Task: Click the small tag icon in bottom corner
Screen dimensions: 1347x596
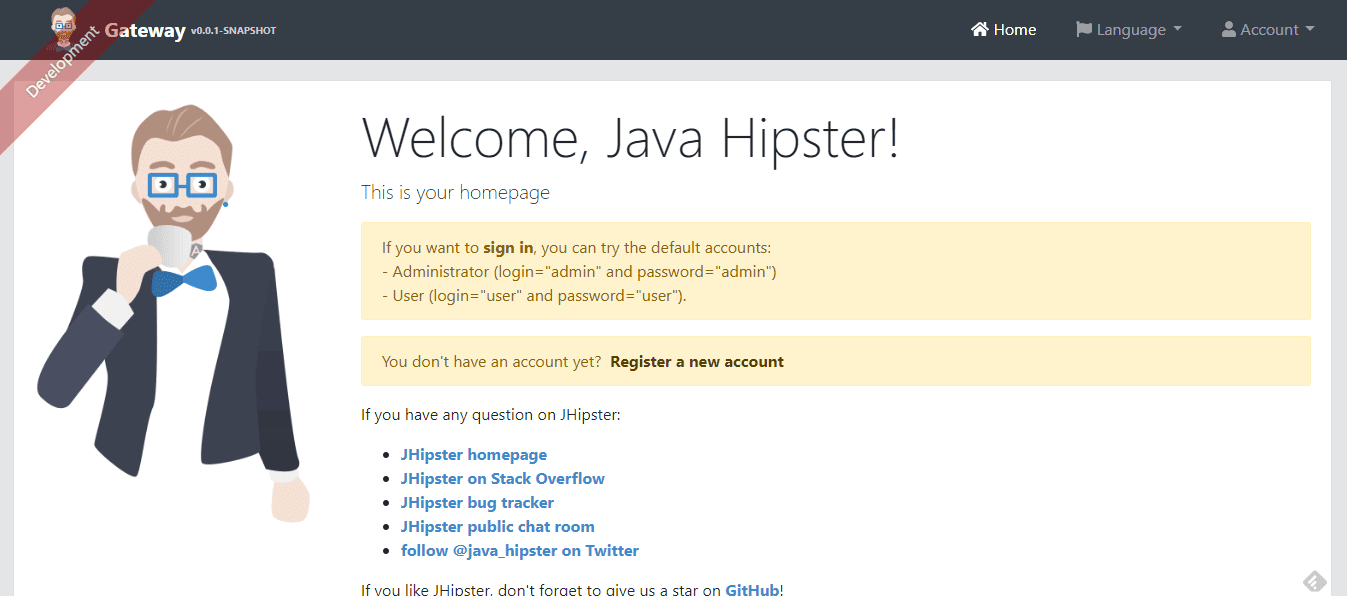Action: [1314, 582]
